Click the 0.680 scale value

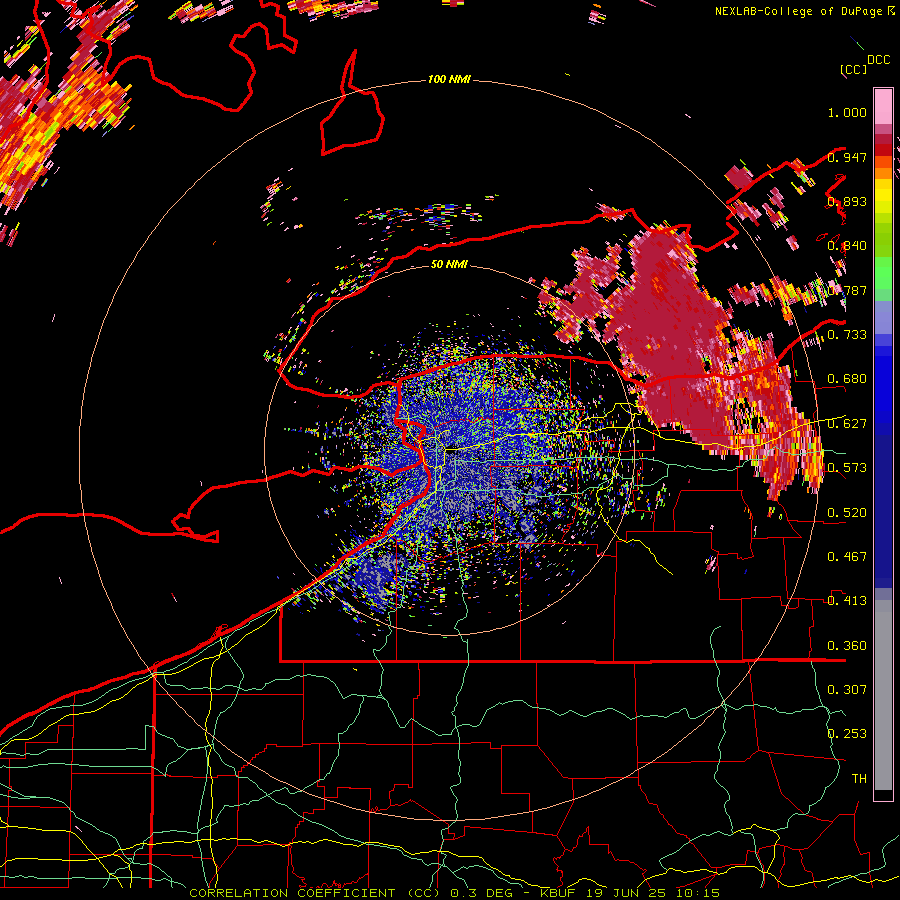point(847,379)
